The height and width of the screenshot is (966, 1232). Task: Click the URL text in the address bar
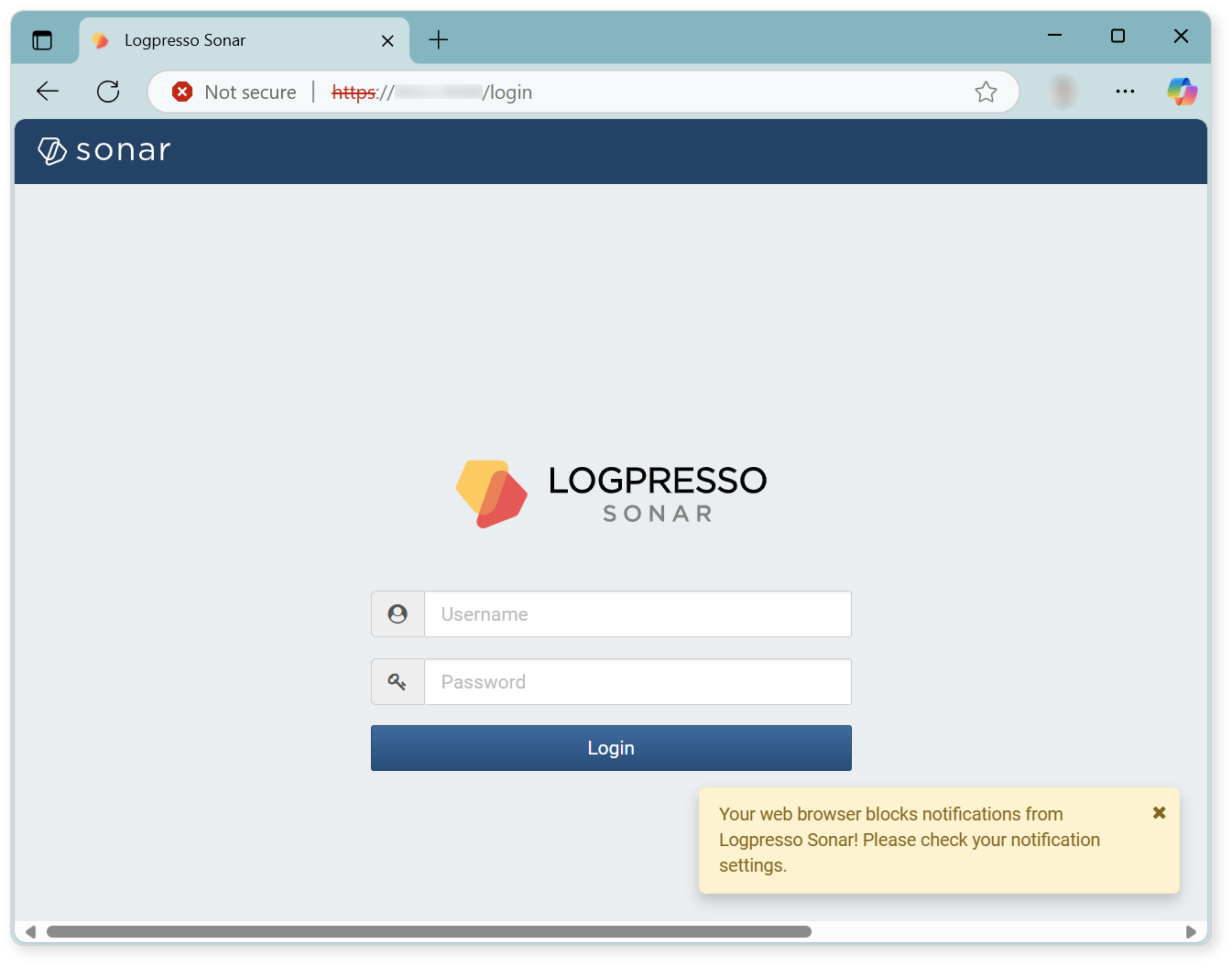point(431,92)
